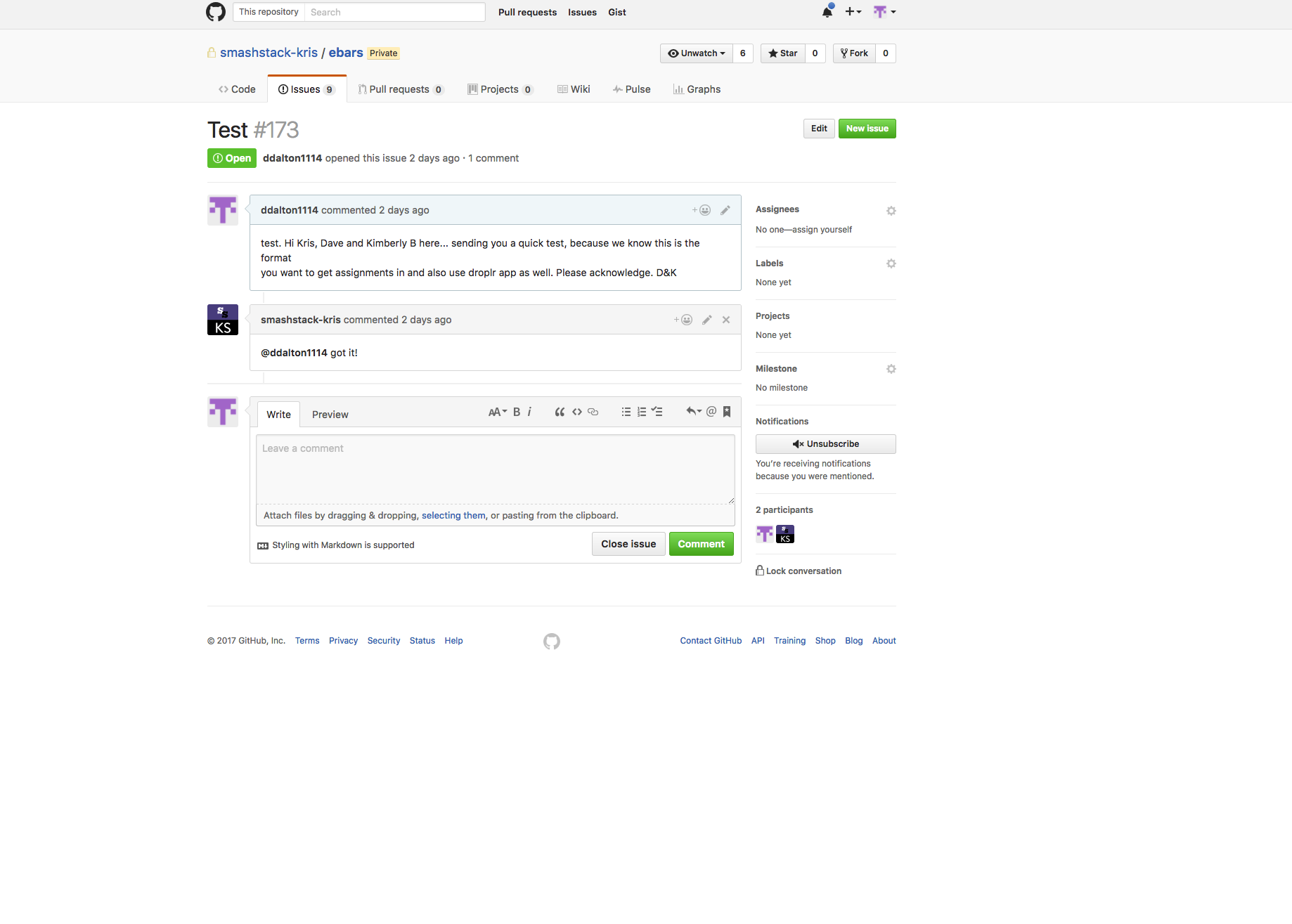
Task: Open the Terms footer link
Action: (307, 641)
